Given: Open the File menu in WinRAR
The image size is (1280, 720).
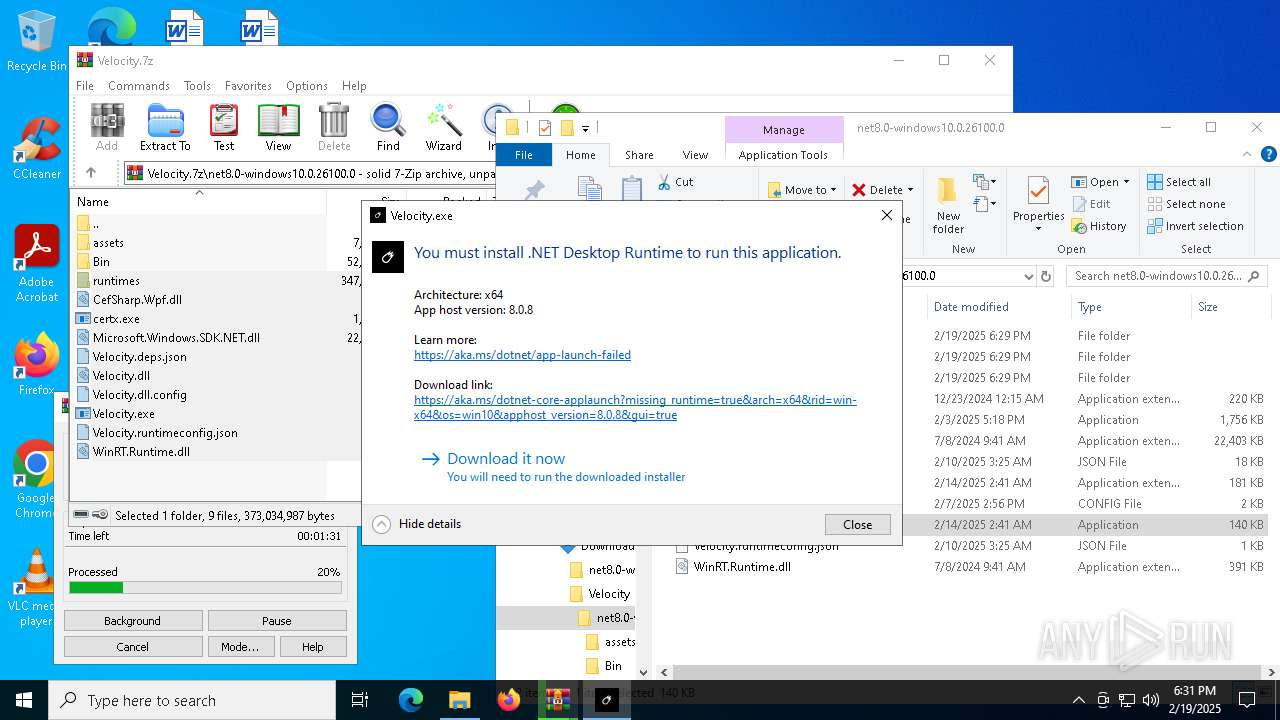Looking at the screenshot, I should 85,86.
